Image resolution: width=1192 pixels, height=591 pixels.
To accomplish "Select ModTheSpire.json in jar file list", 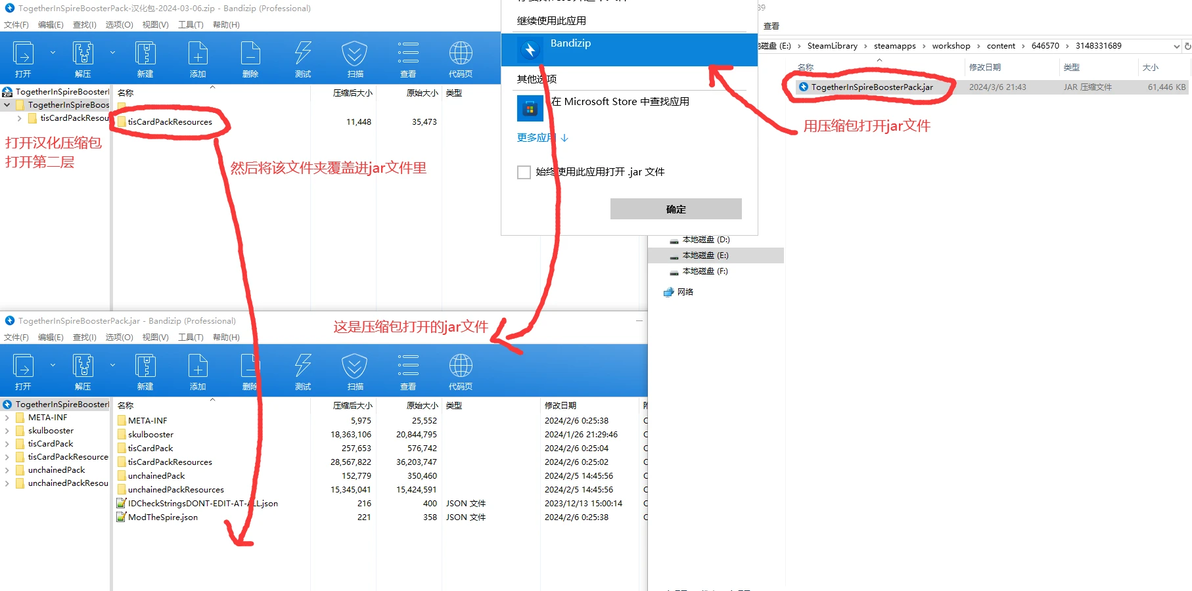I will coord(163,517).
